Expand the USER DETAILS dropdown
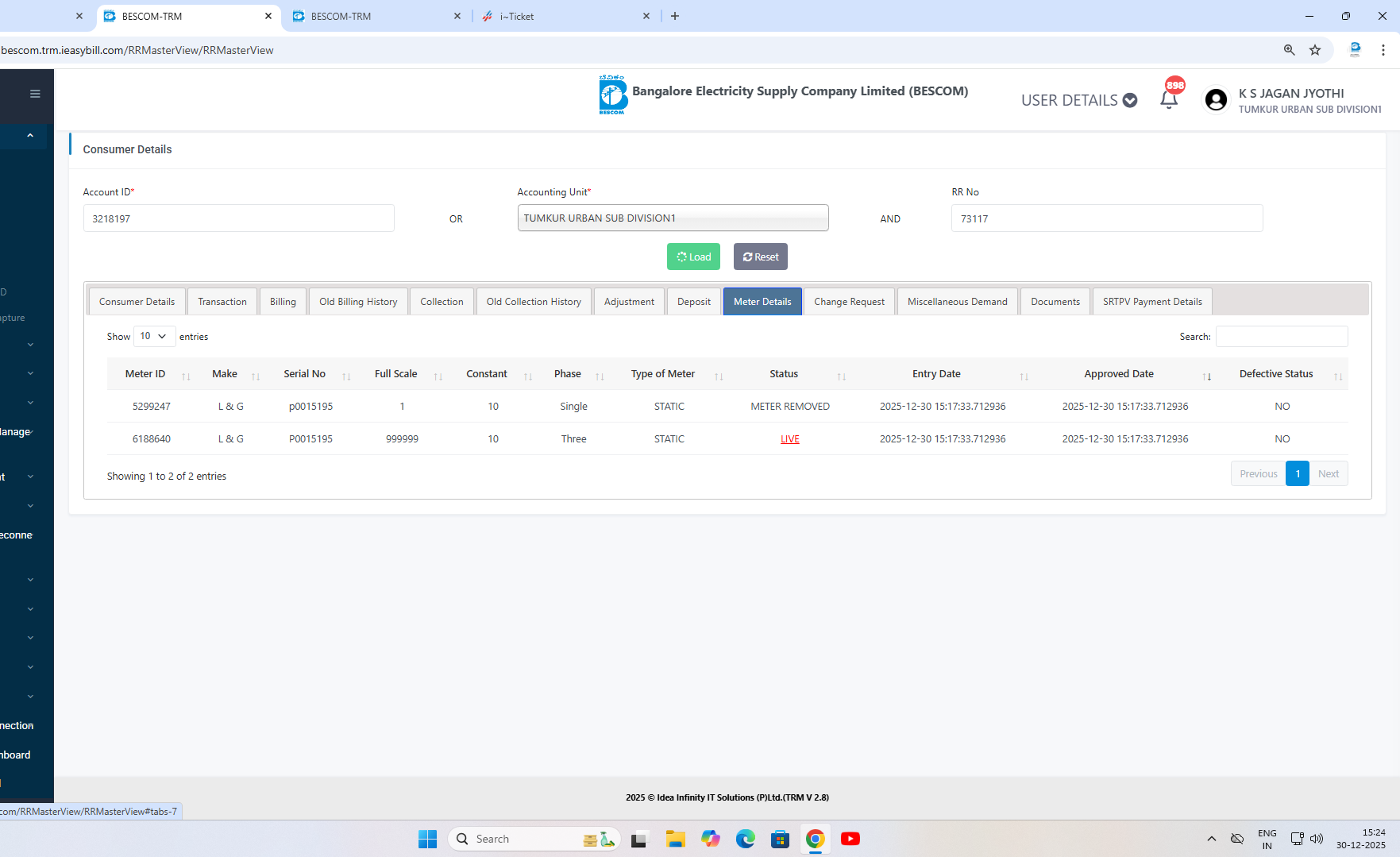 point(1078,100)
